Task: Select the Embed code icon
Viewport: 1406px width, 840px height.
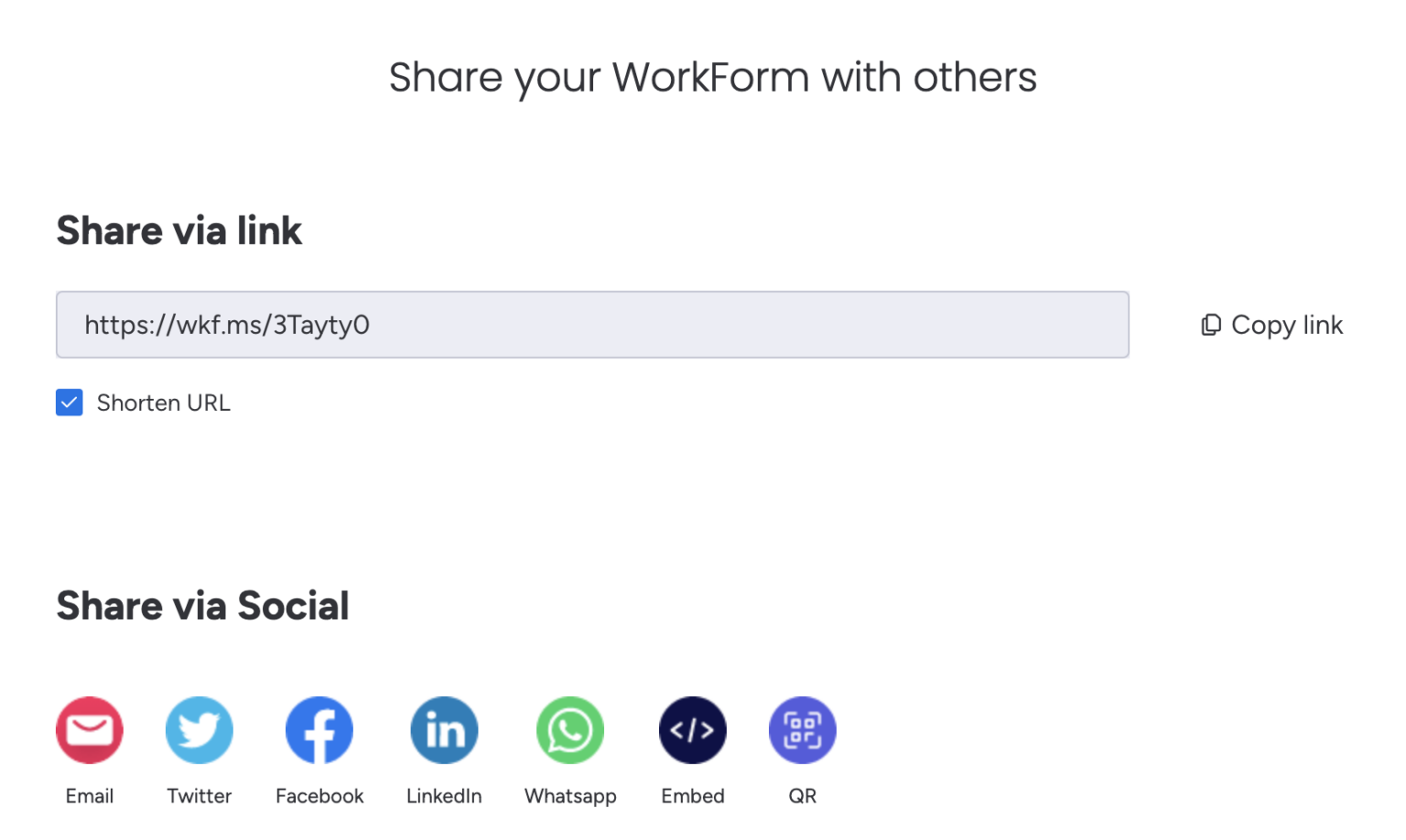Action: click(x=692, y=729)
